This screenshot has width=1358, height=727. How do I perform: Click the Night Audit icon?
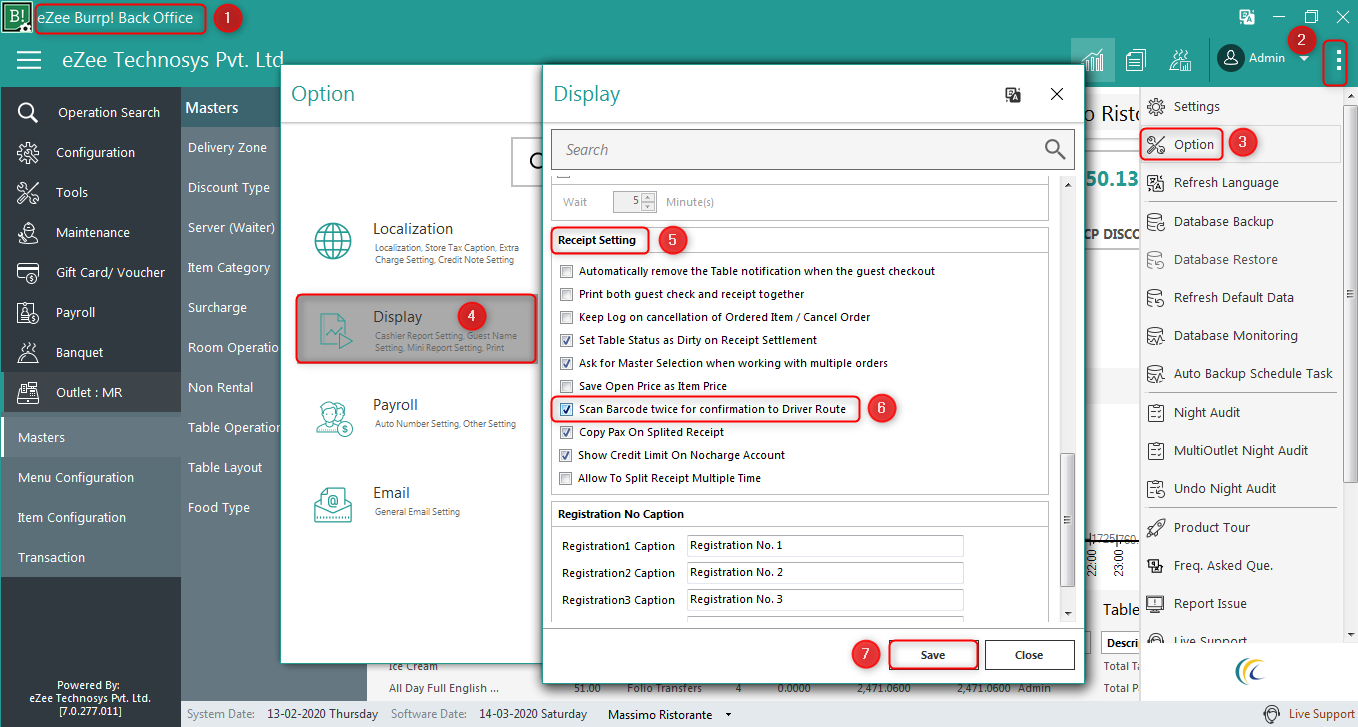[1156, 412]
